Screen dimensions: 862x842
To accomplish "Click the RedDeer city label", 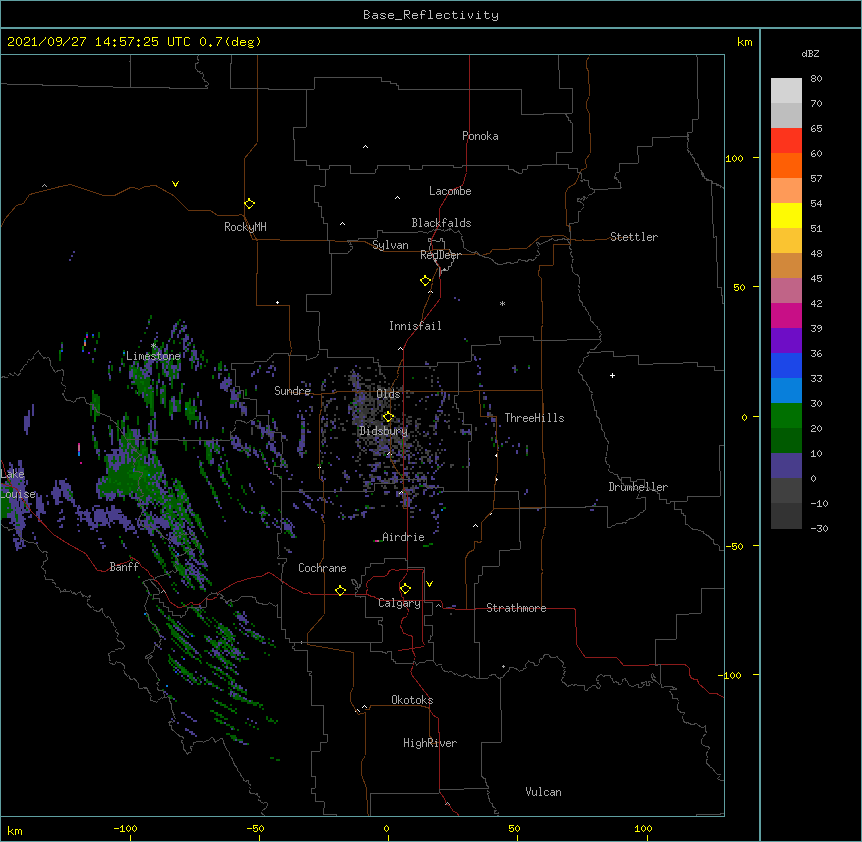I will 440,255.
